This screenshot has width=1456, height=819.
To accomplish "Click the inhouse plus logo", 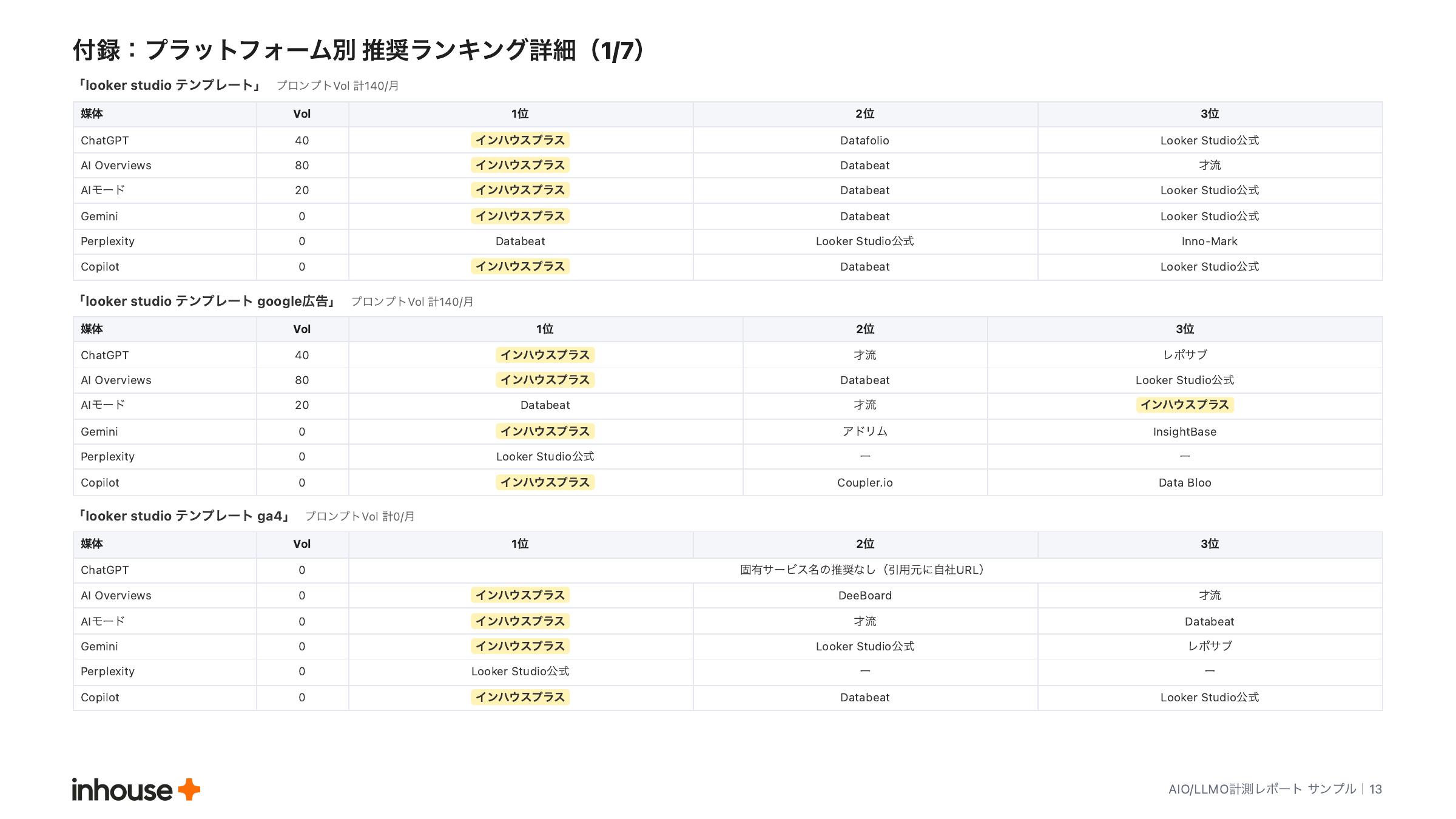I will (x=136, y=789).
